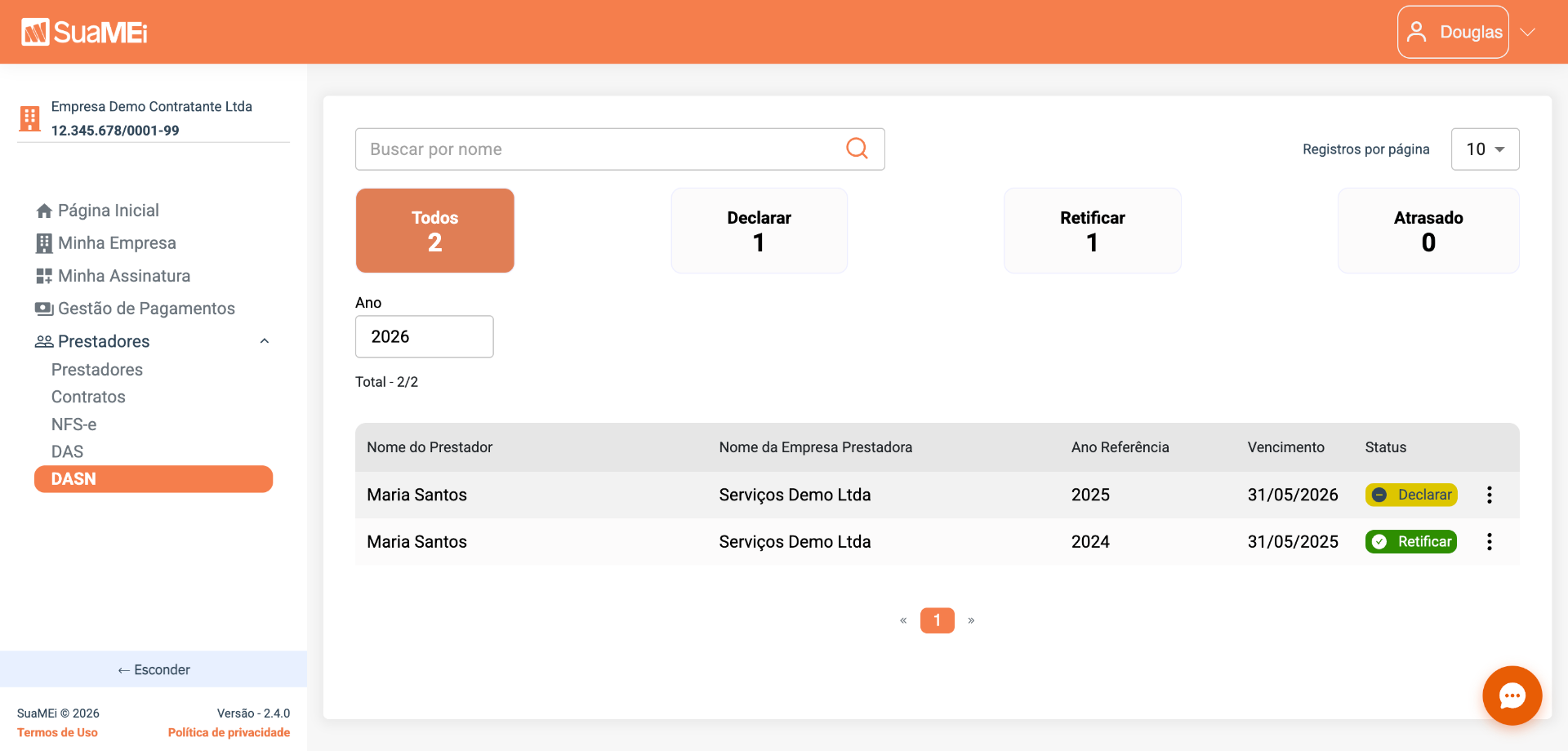Select the Todos filter card
Screen dimensions: 1568x751
tap(435, 230)
